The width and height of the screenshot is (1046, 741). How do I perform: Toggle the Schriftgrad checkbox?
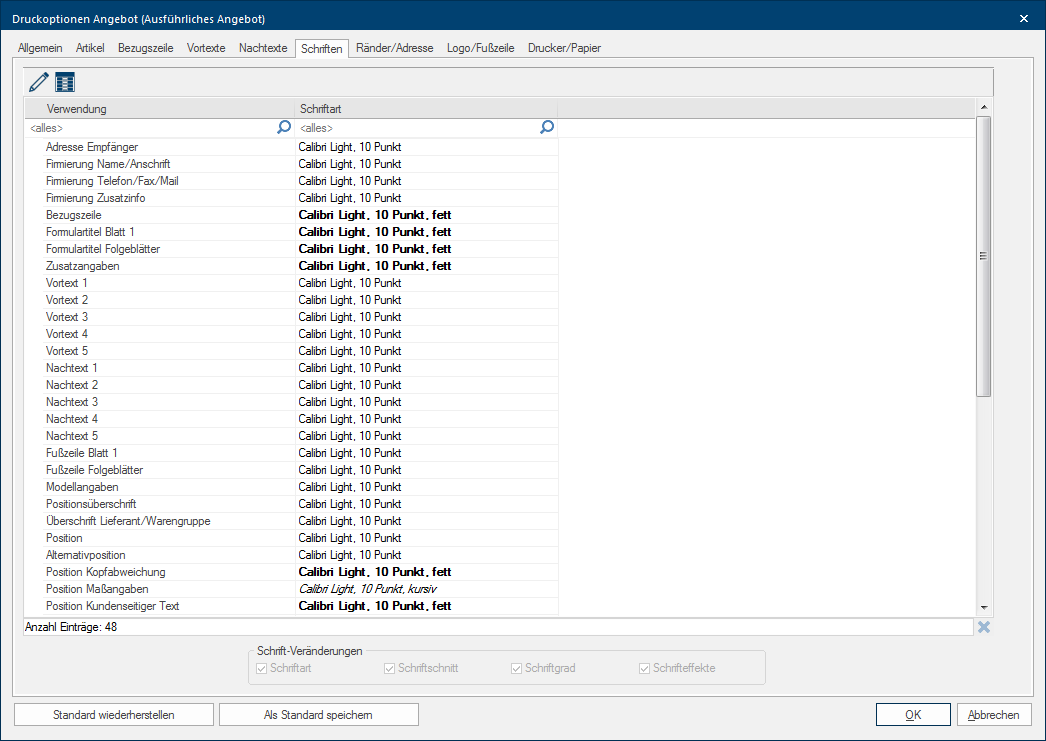[516, 668]
